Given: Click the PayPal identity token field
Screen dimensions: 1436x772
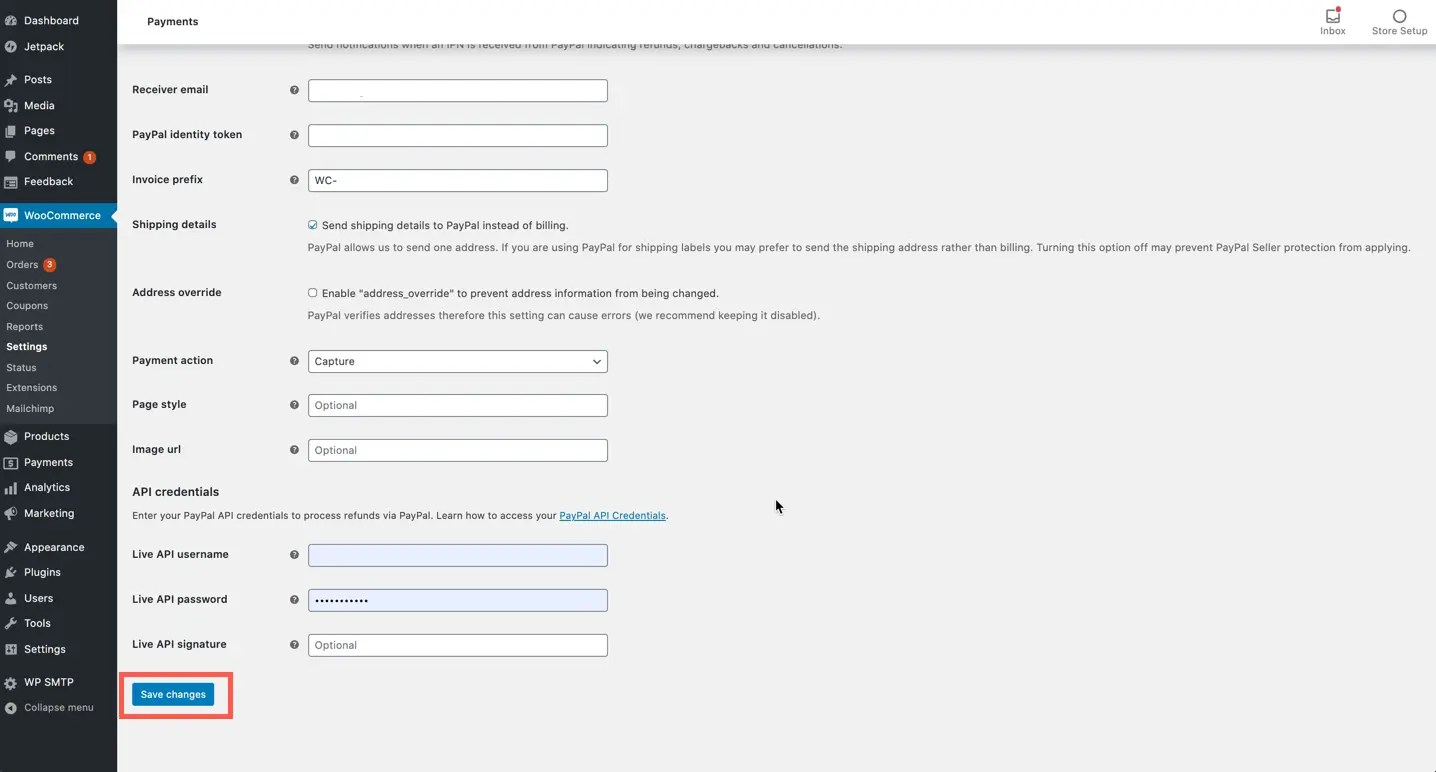Looking at the screenshot, I should click(458, 135).
